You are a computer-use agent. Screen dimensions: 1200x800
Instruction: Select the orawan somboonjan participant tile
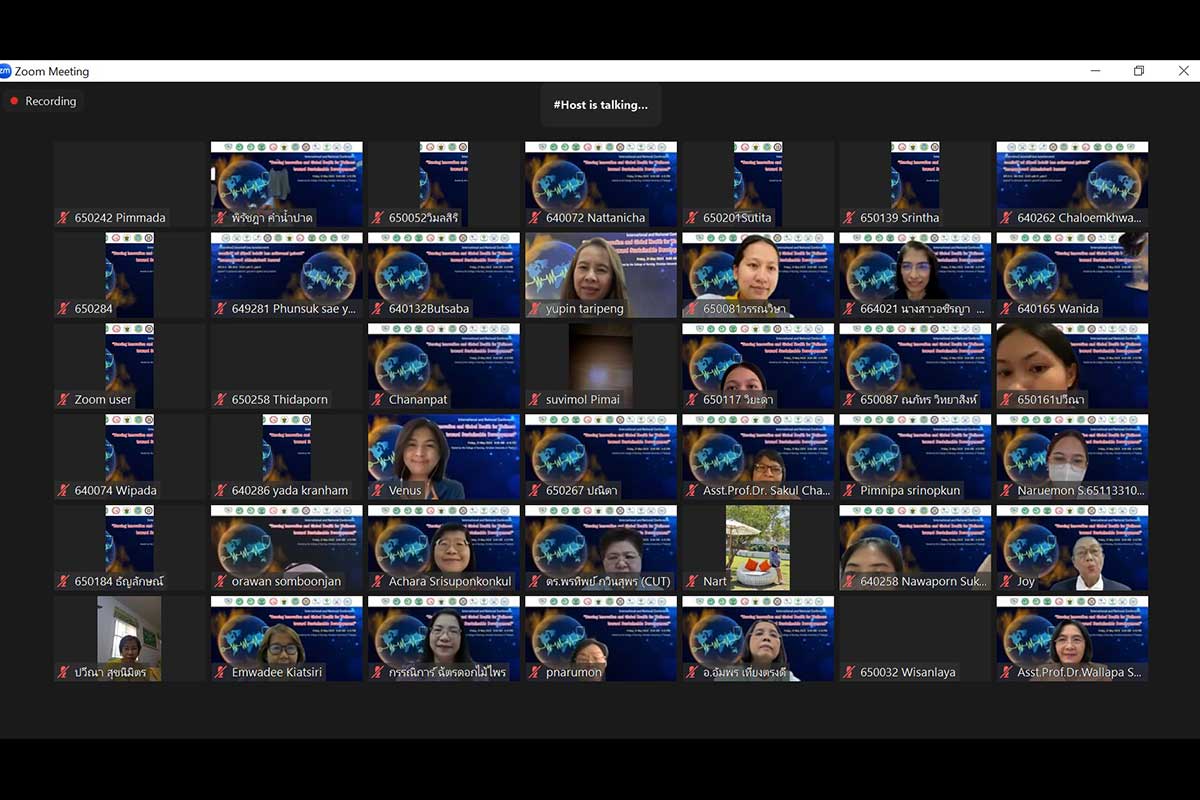(286, 547)
